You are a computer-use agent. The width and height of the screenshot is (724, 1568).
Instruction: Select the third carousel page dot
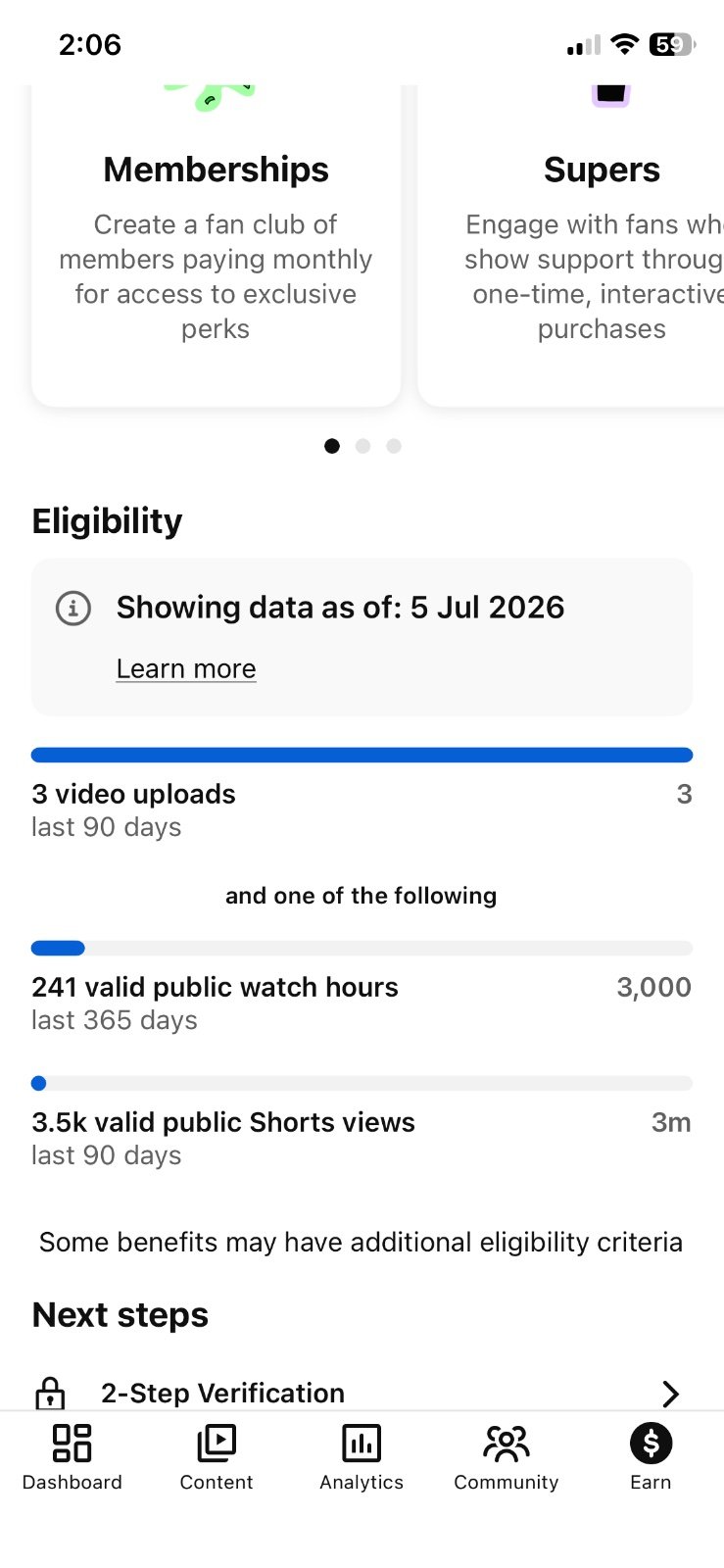(x=394, y=446)
